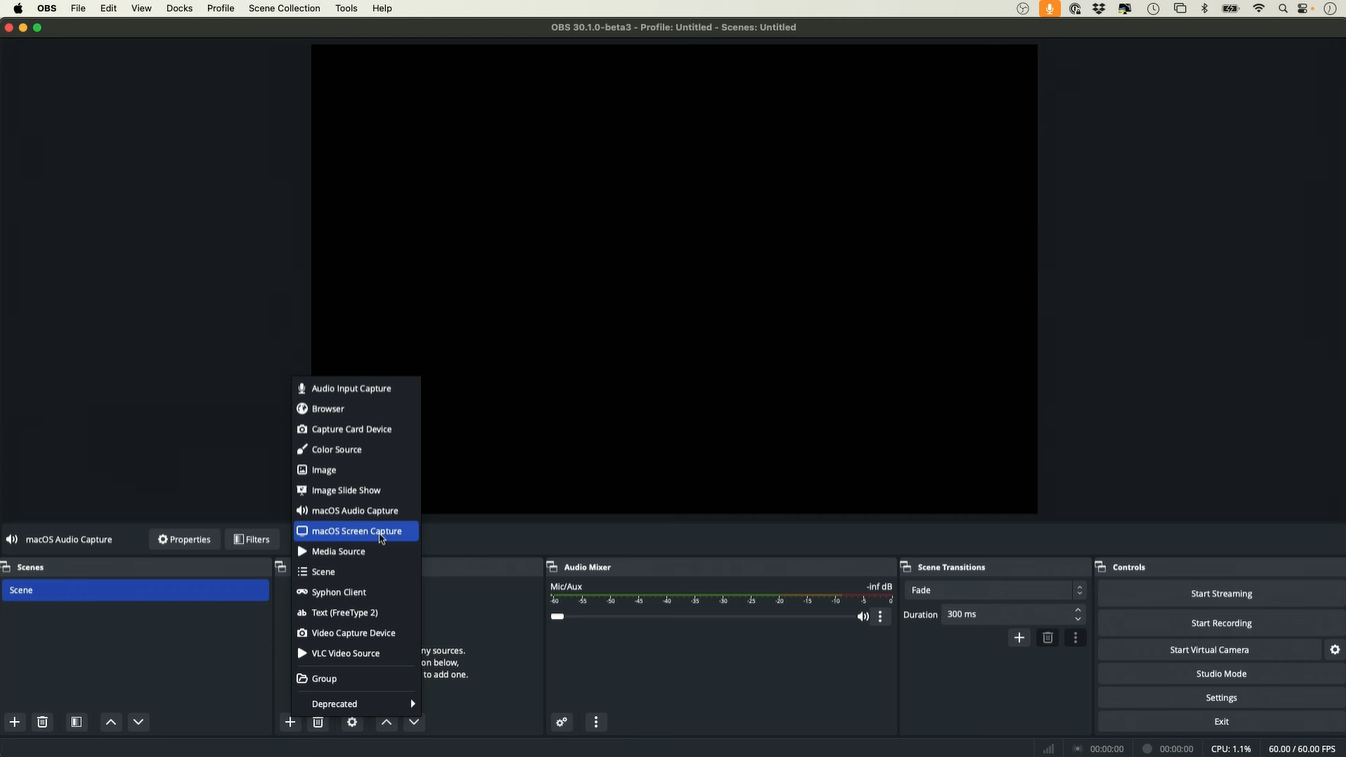
Task: Open Mic/Aux channel options dots
Action: [881, 617]
